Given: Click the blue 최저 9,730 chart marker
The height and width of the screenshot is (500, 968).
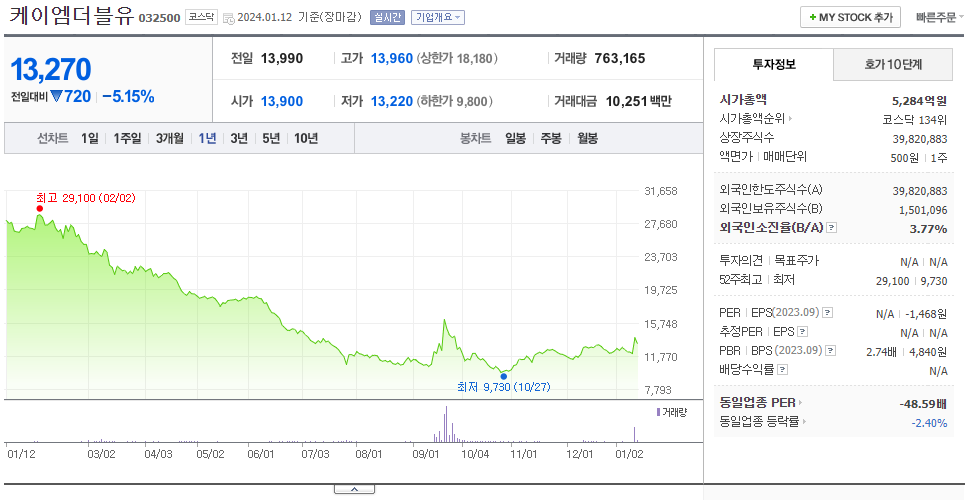Looking at the screenshot, I should coord(504,376).
